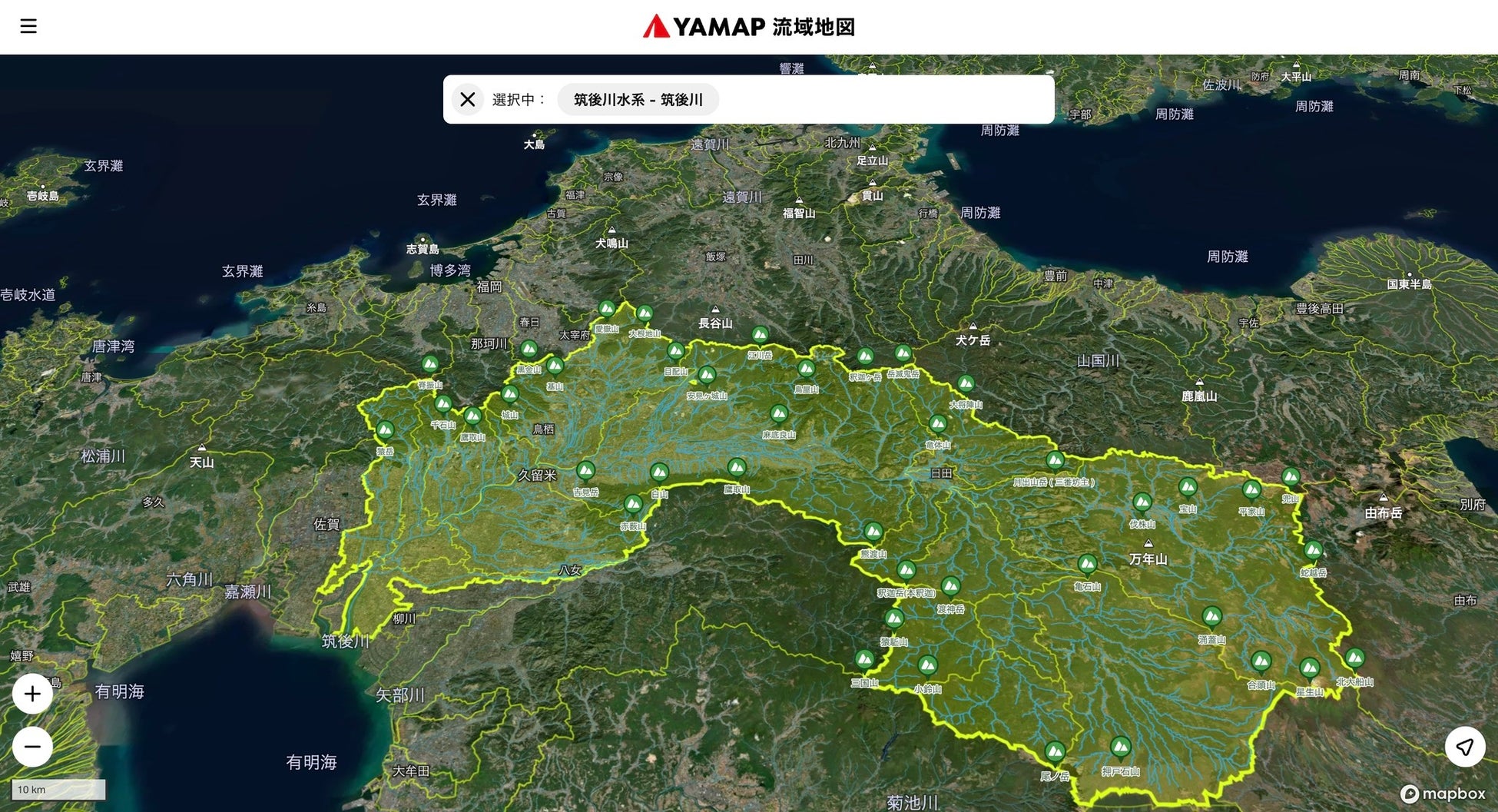Select the 安見ヶ城山 mountain marker
The image size is (1498, 812).
(707, 376)
